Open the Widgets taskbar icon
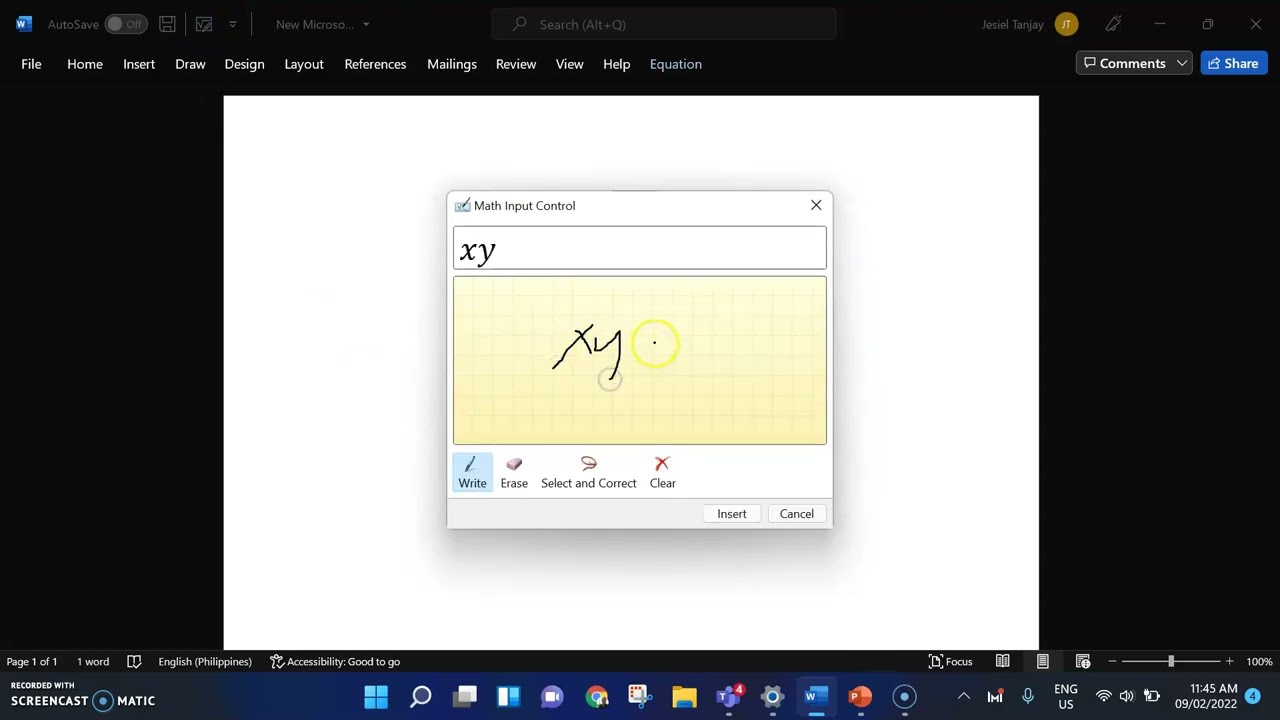Screen dimensions: 1280x720 (x=508, y=697)
